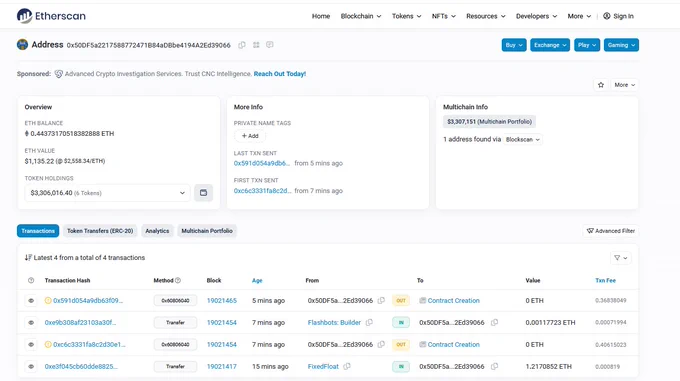The height and width of the screenshot is (381, 680).
Task: Open the address comment icon
Action: (x=270, y=45)
